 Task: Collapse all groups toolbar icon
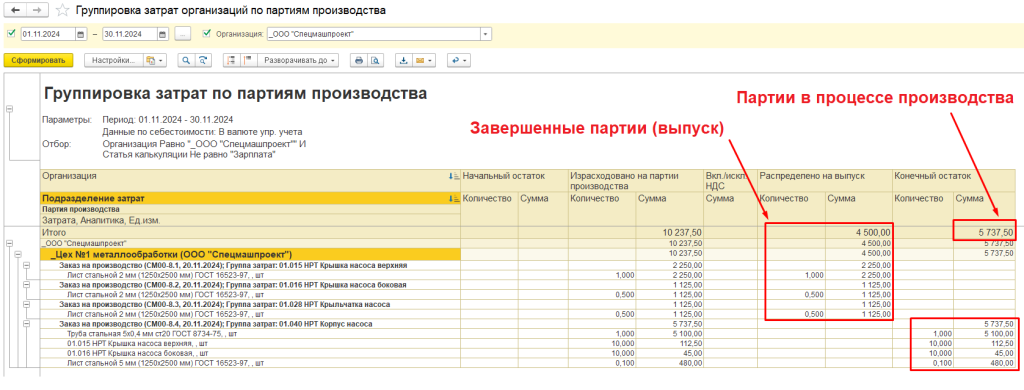tap(231, 60)
